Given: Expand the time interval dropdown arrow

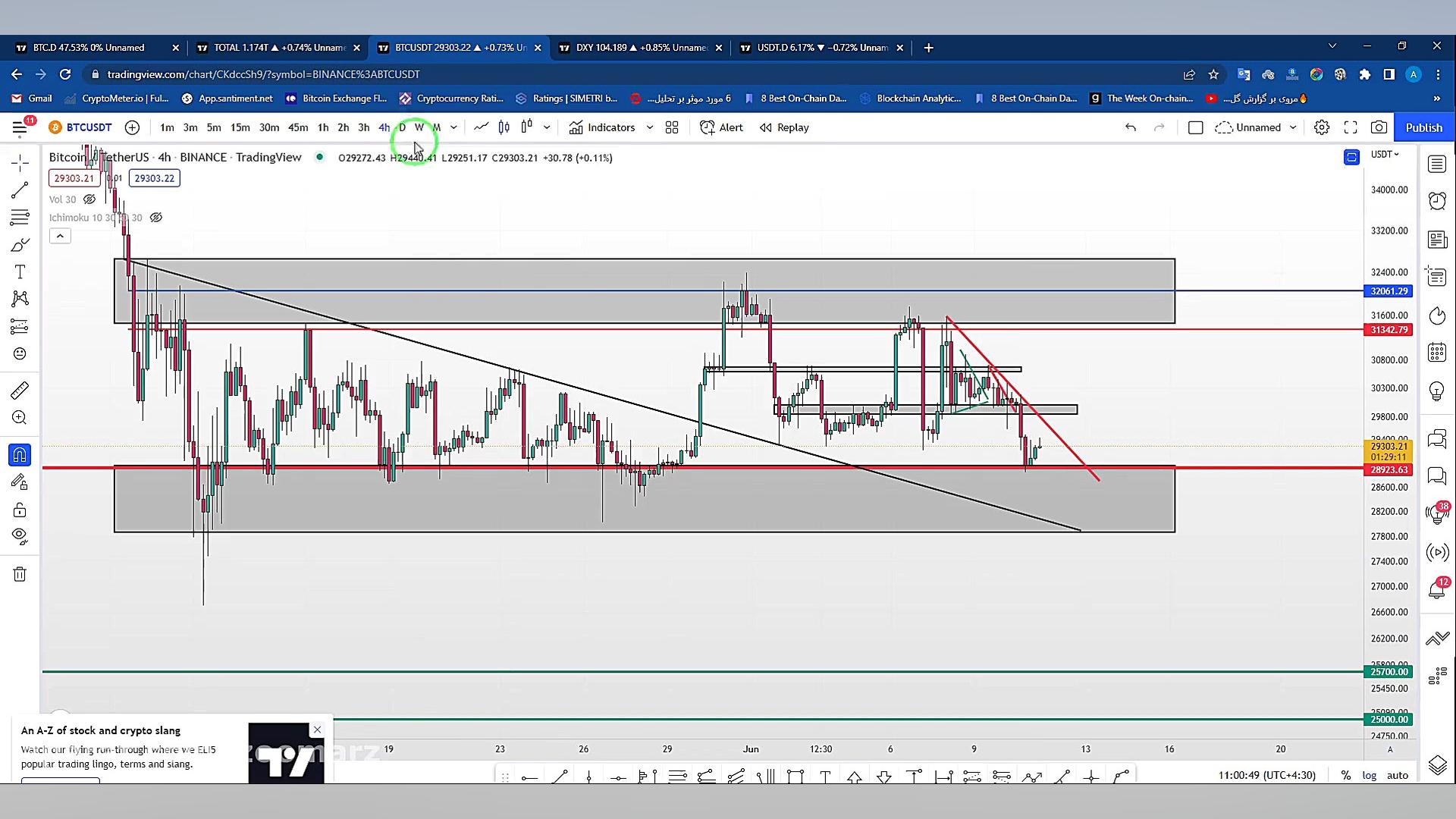Looking at the screenshot, I should pos(453,127).
